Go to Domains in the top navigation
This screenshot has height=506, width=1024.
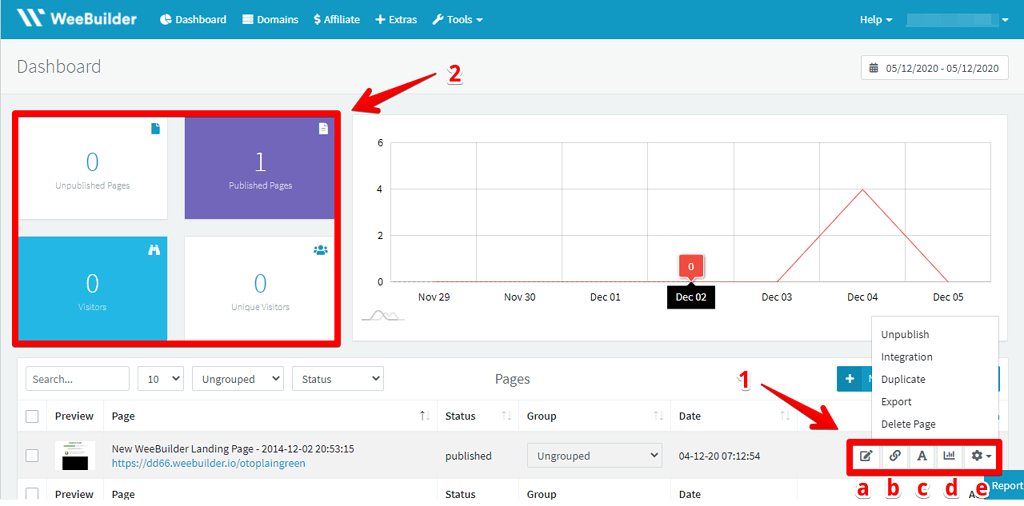[x=270, y=19]
